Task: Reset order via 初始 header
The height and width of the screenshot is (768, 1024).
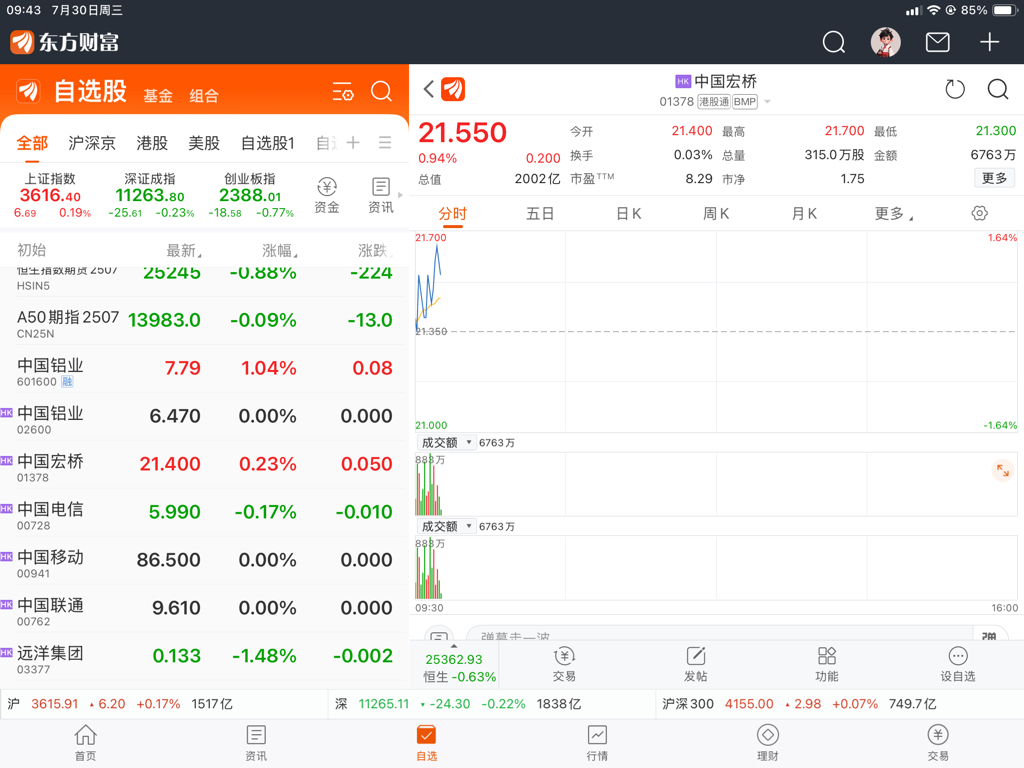Action: click(x=31, y=250)
